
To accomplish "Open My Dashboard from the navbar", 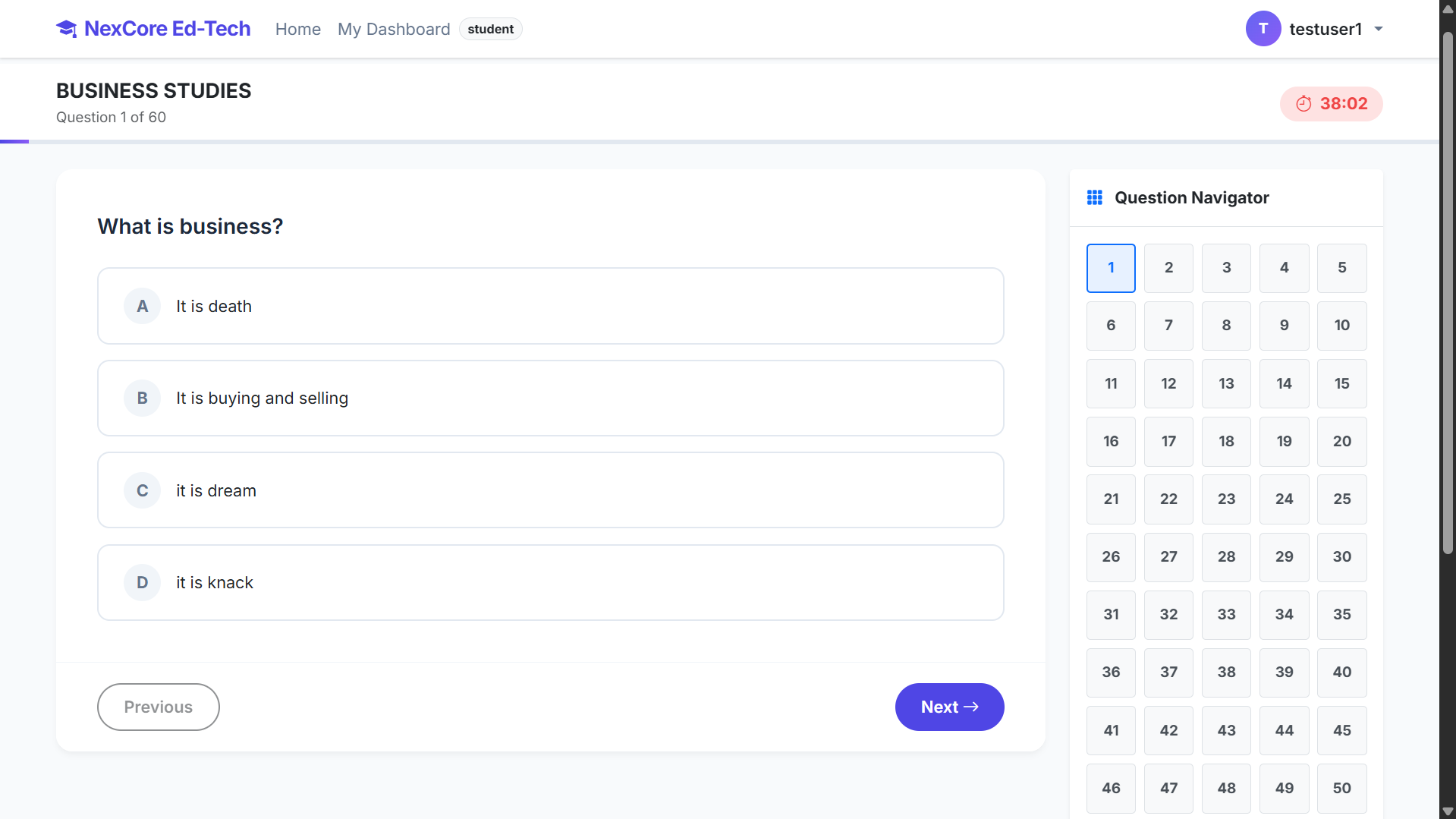I will (x=393, y=30).
